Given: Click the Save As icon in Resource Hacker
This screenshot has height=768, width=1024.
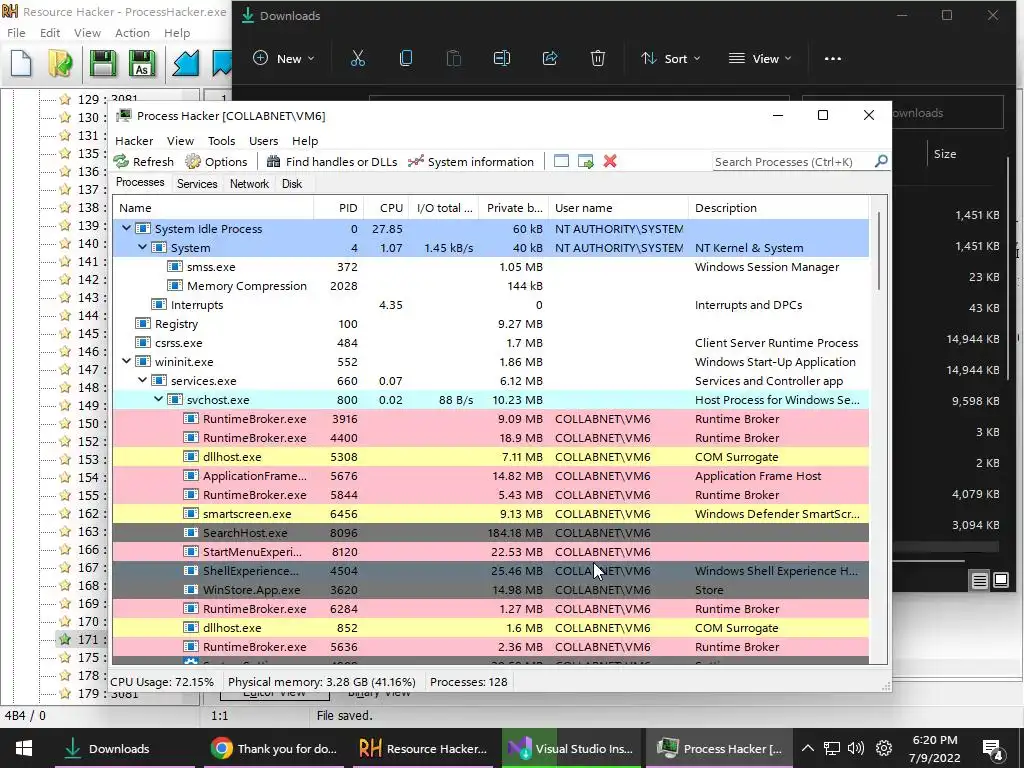Looking at the screenshot, I should click(x=142, y=63).
